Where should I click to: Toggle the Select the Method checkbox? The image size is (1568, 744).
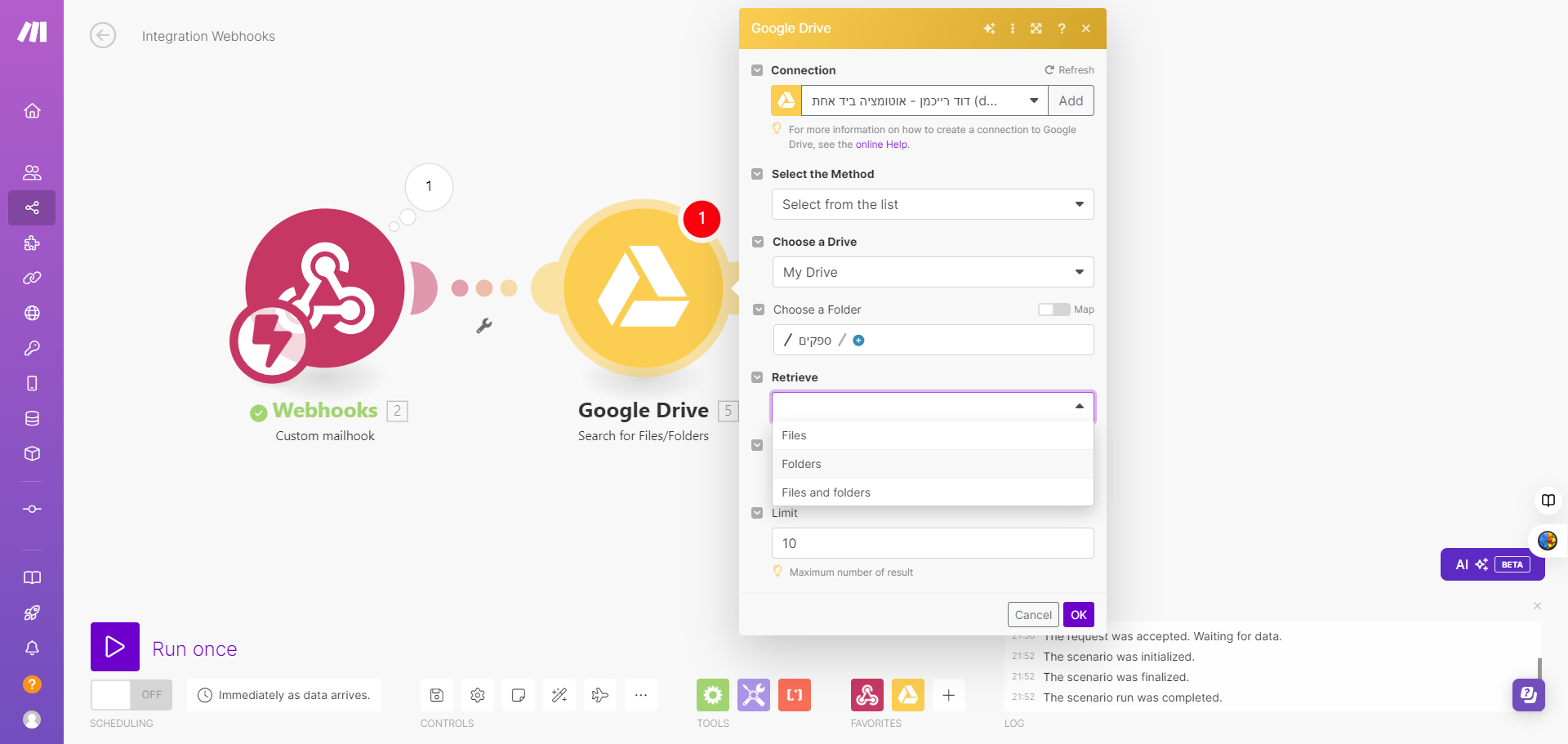coord(757,174)
